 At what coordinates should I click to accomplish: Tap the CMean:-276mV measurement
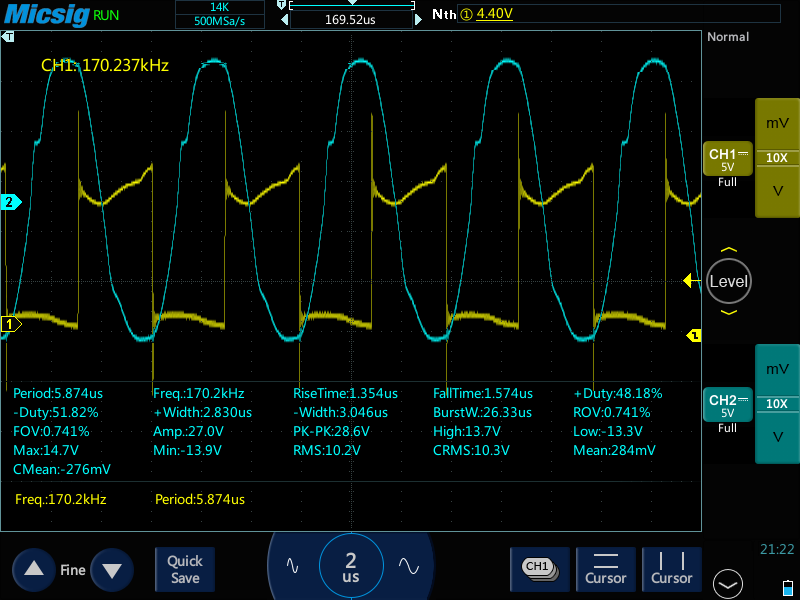click(62, 469)
